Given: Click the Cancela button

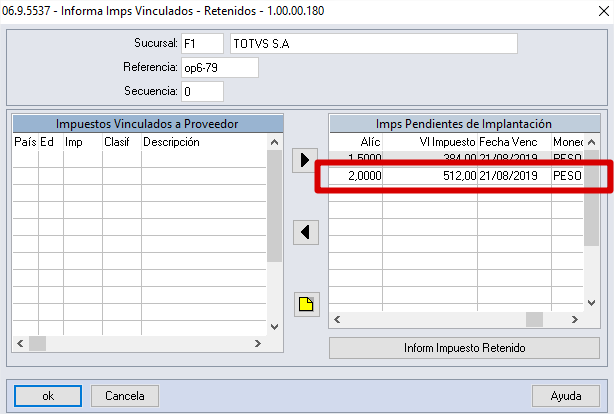Looking at the screenshot, I should coord(125,396).
